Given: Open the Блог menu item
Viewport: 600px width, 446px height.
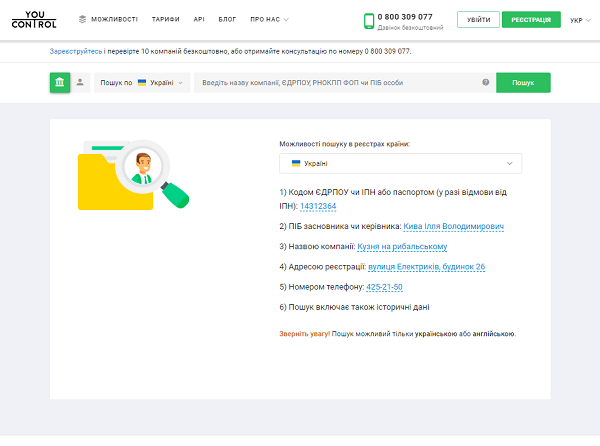Looking at the screenshot, I should click(x=227, y=19).
